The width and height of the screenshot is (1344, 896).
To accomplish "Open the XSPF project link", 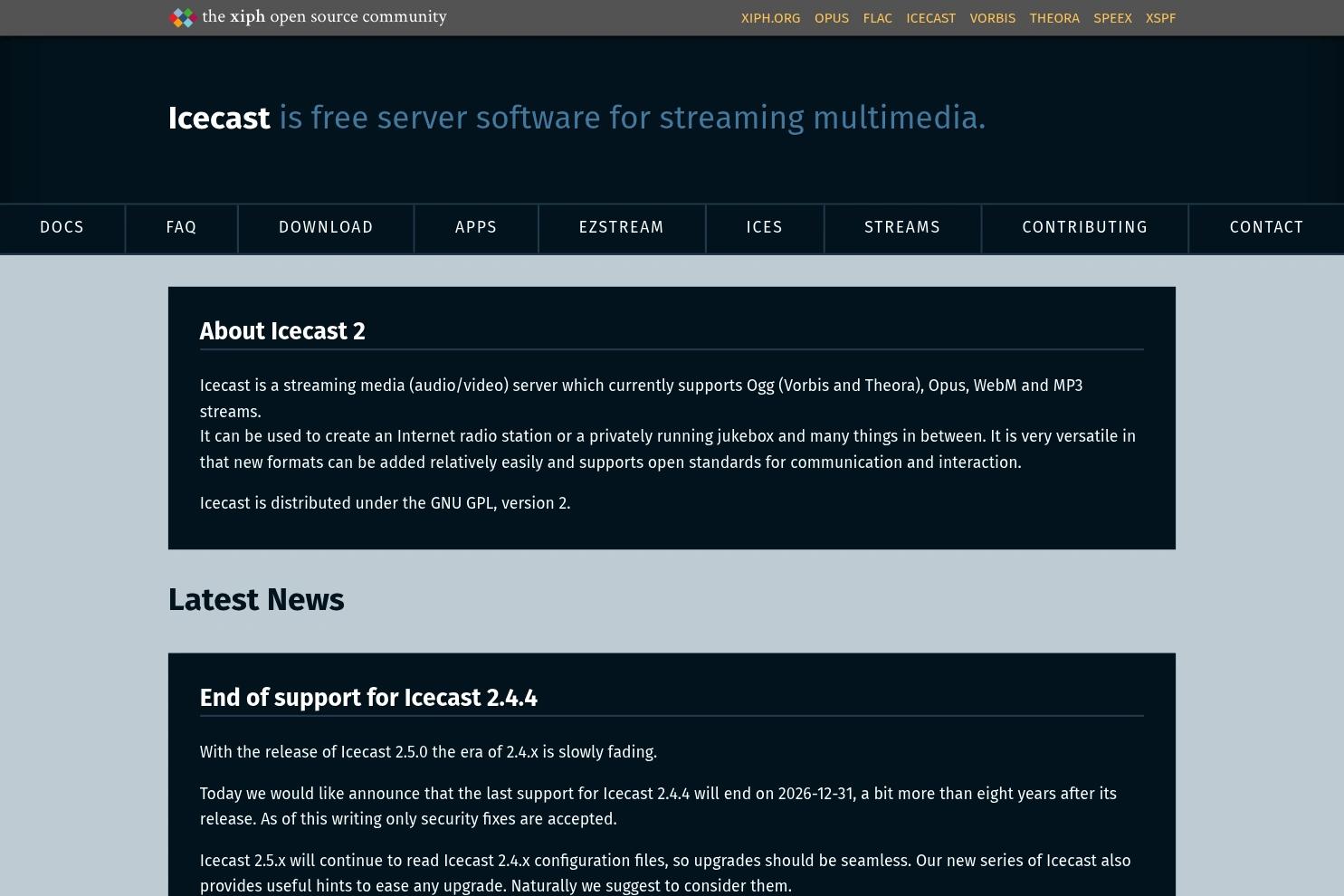I will (1160, 18).
